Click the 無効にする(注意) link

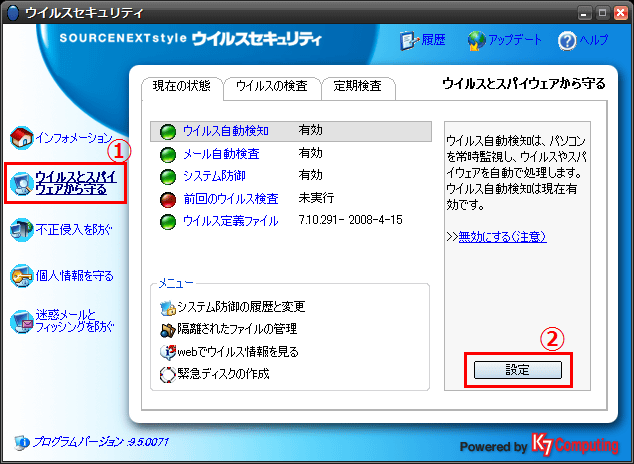tap(503, 236)
